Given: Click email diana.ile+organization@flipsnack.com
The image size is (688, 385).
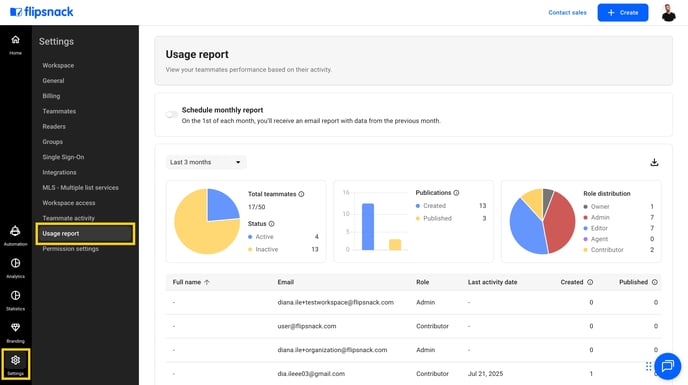Looking at the screenshot, I should pos(332,350).
